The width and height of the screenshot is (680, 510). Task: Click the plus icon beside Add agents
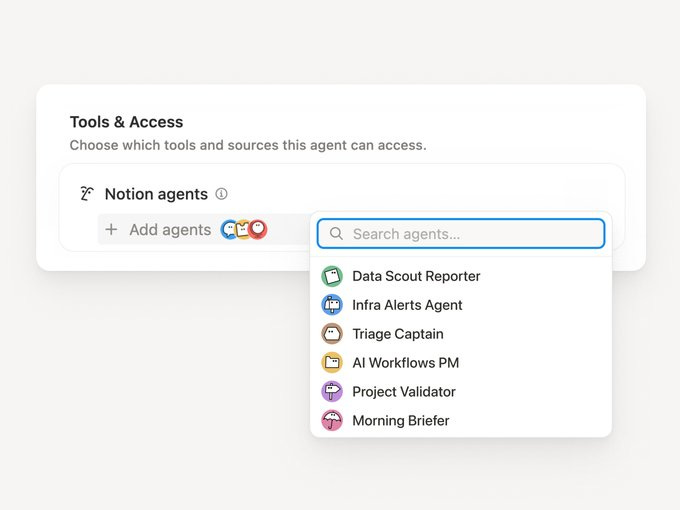111,229
